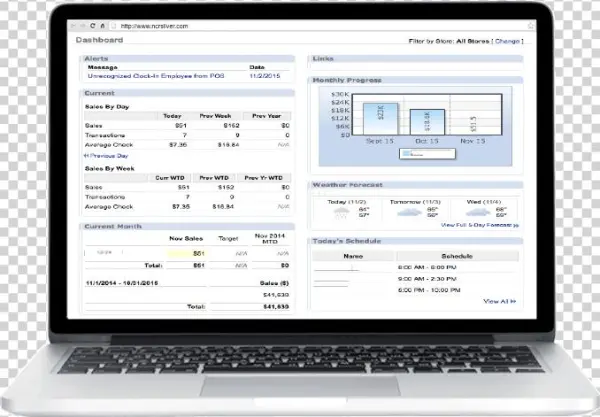Click the Links panel header
The image size is (600, 417).
(323, 59)
